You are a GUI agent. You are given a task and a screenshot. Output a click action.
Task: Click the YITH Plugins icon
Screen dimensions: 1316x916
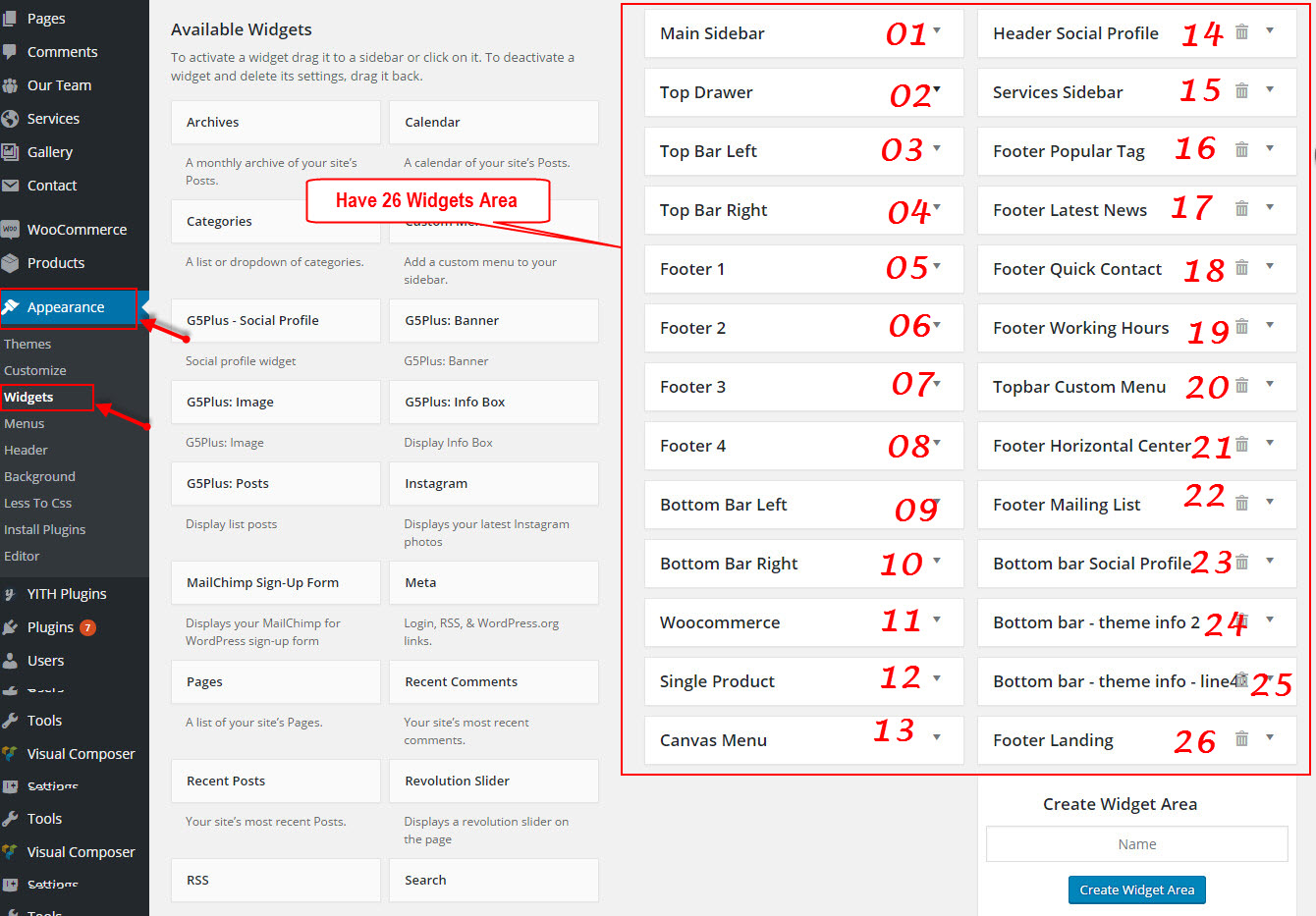[10, 594]
